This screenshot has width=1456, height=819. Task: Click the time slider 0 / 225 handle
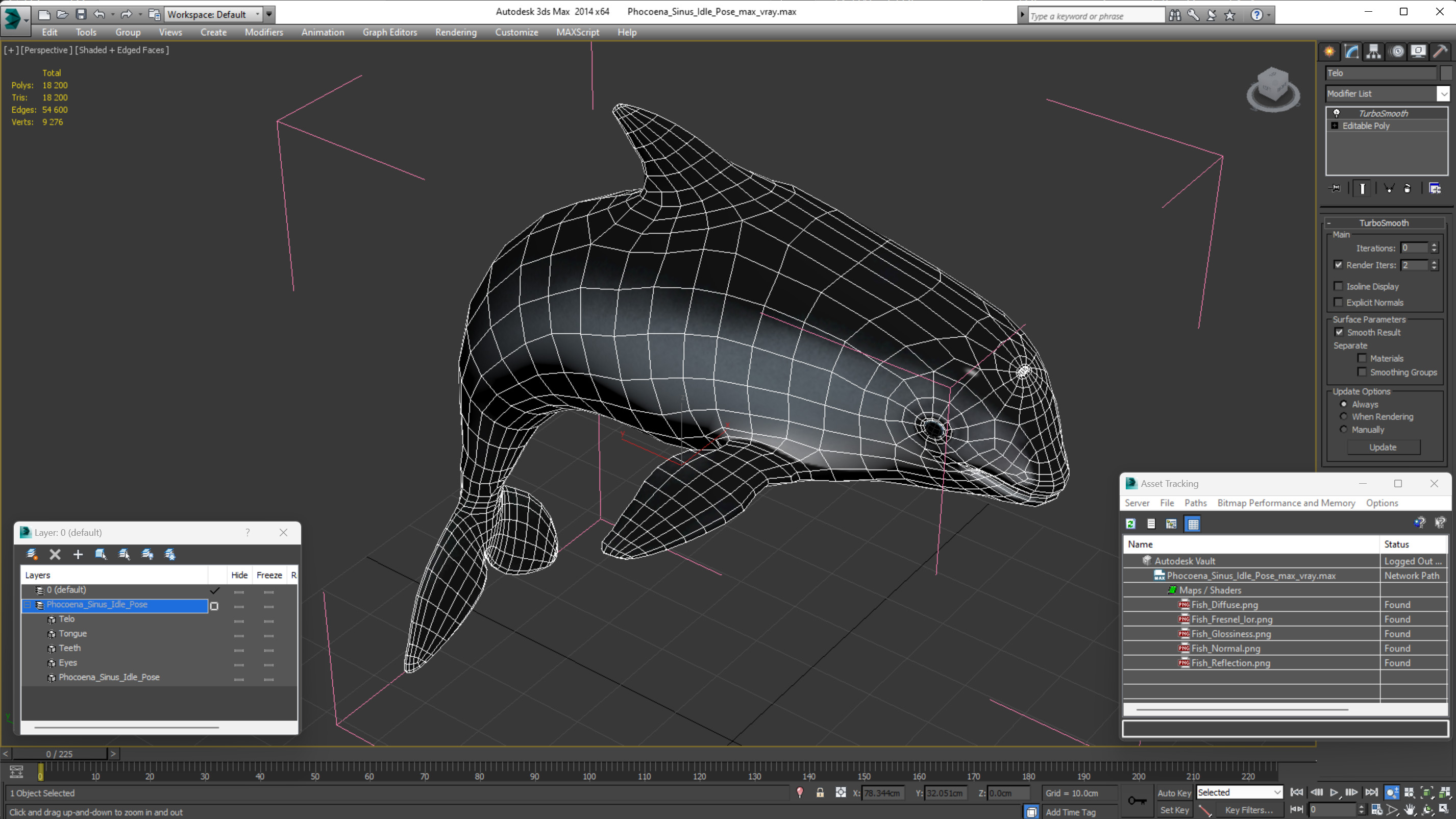[59, 754]
